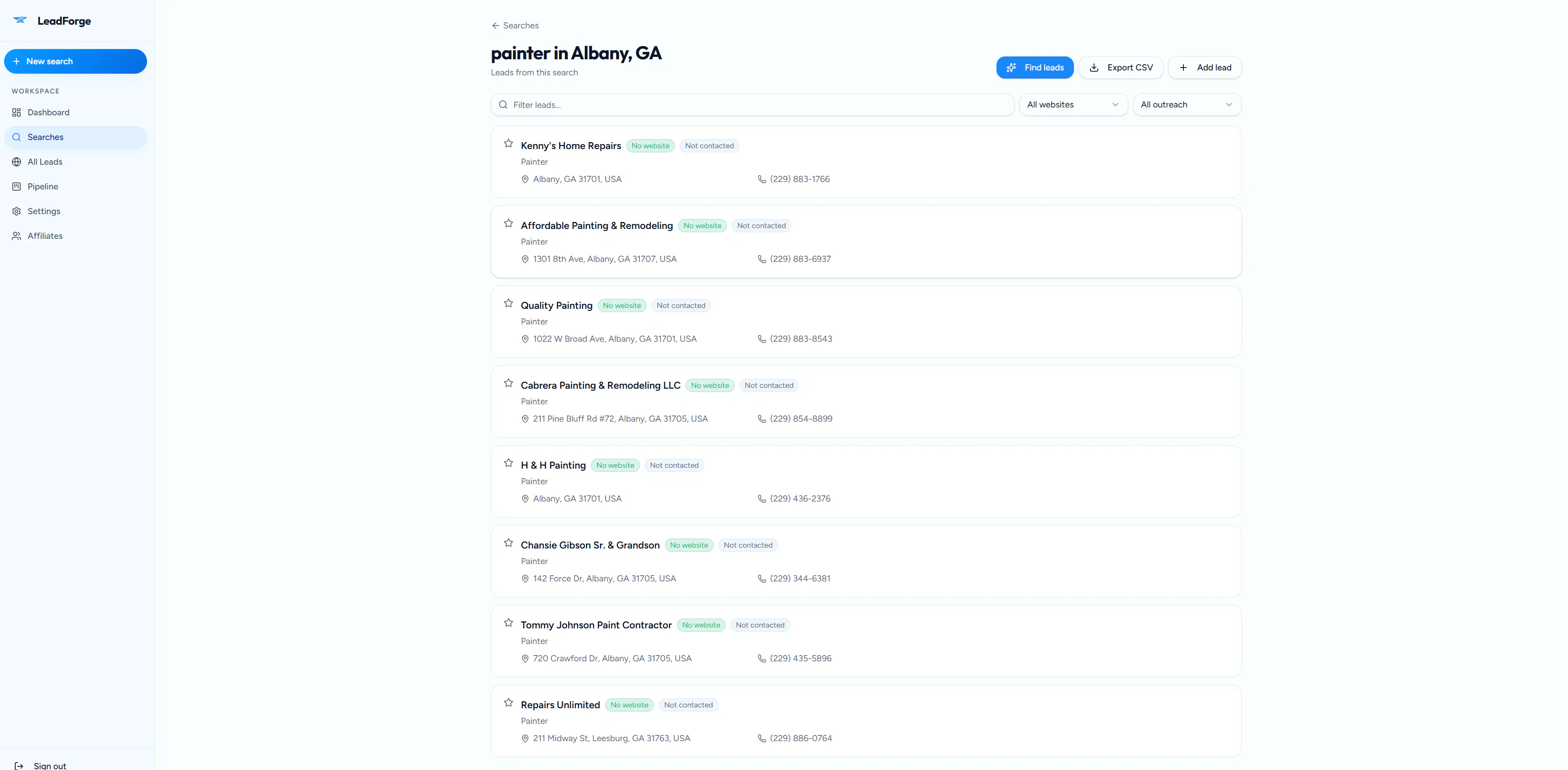Click the phone icon for H & H Painting
The width and height of the screenshot is (1568, 770).
pyautogui.click(x=761, y=499)
